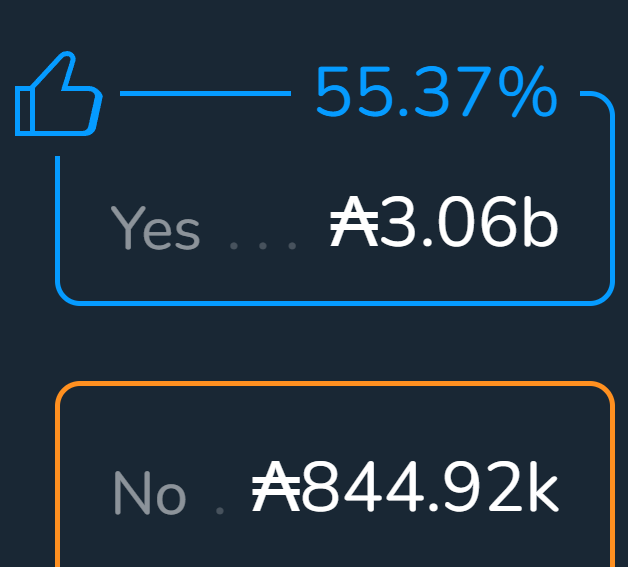Viewport: 628px width, 567px height.
Task: Click the bottom blue border of Yes card
Action: (334, 301)
